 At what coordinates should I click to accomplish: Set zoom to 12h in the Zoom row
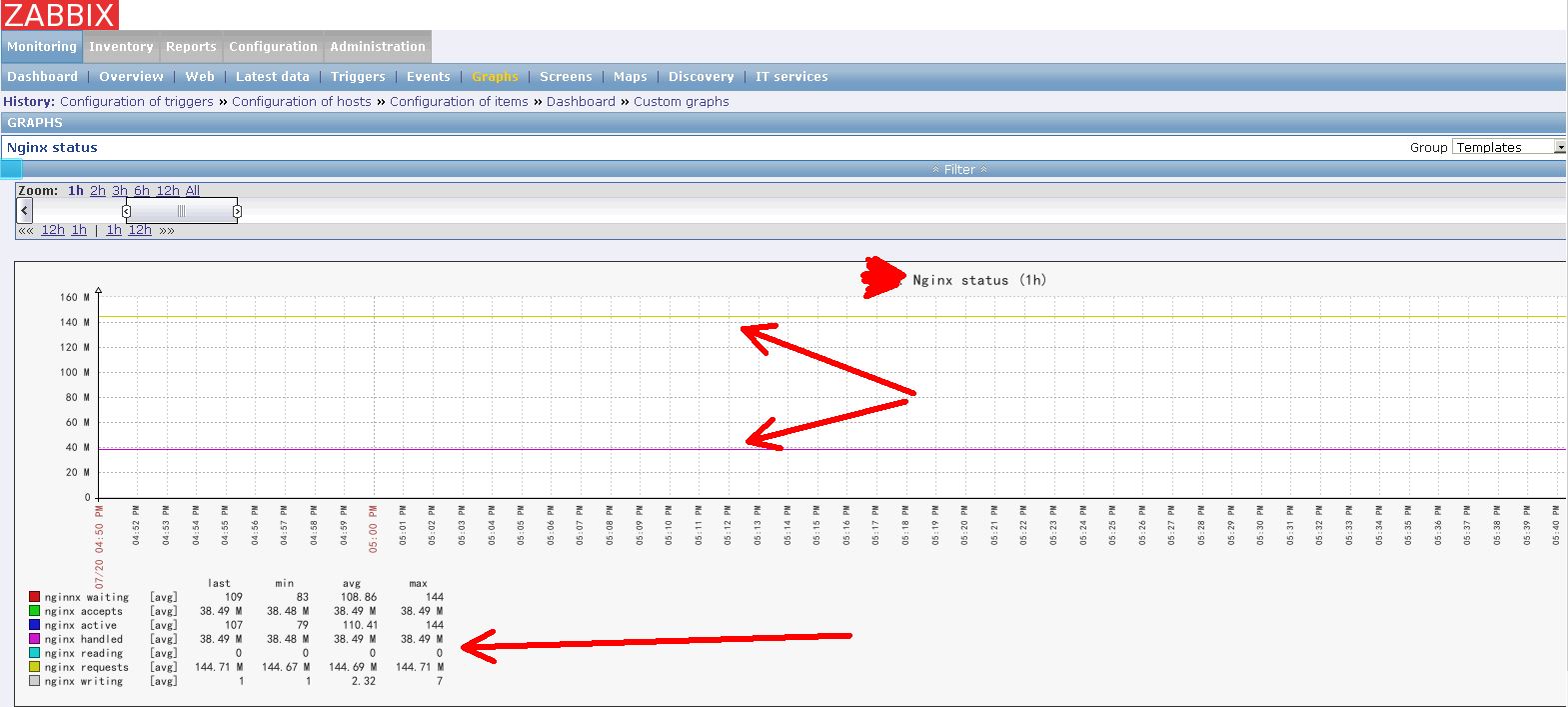(x=168, y=190)
